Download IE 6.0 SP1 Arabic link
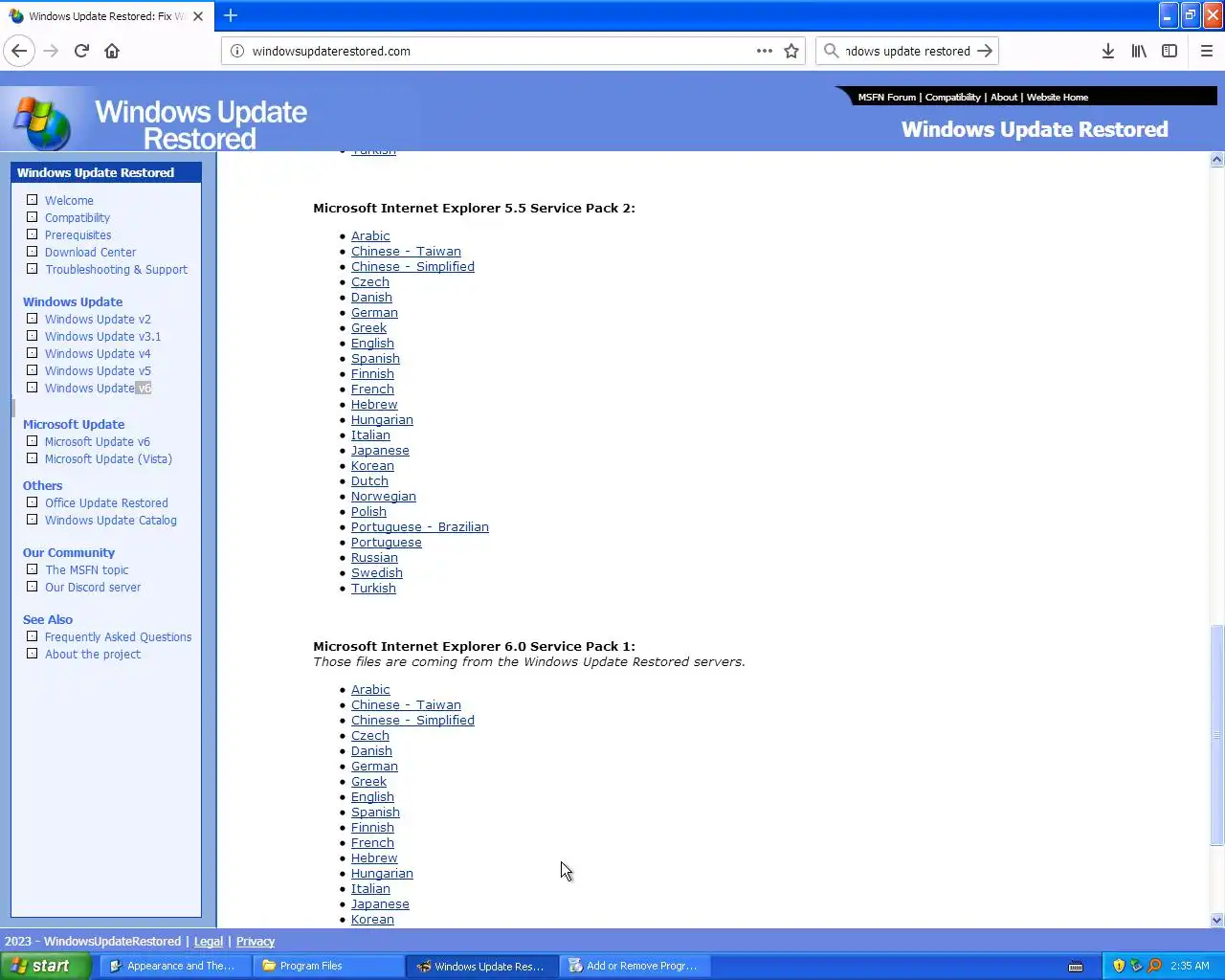 [x=370, y=689]
